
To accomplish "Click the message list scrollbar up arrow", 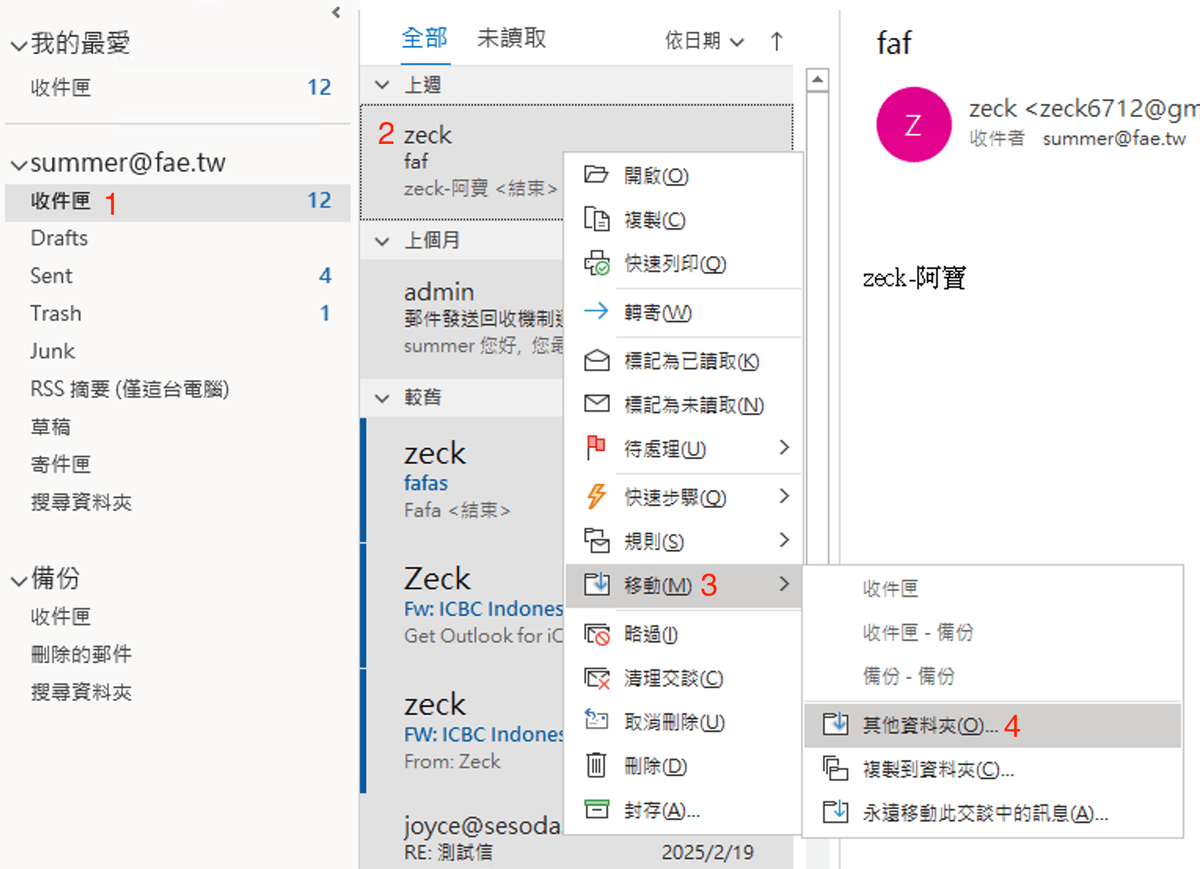I will coord(818,80).
